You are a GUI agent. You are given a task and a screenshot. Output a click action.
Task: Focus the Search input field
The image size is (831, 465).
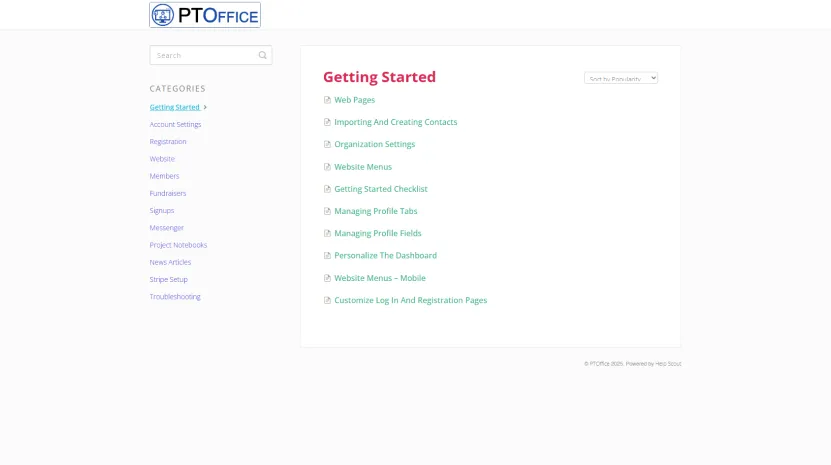coord(210,55)
